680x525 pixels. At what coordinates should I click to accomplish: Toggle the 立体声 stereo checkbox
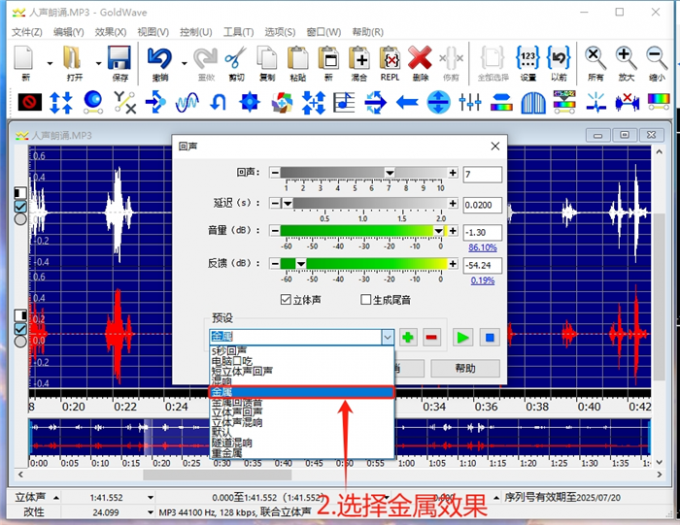pyautogui.click(x=285, y=300)
